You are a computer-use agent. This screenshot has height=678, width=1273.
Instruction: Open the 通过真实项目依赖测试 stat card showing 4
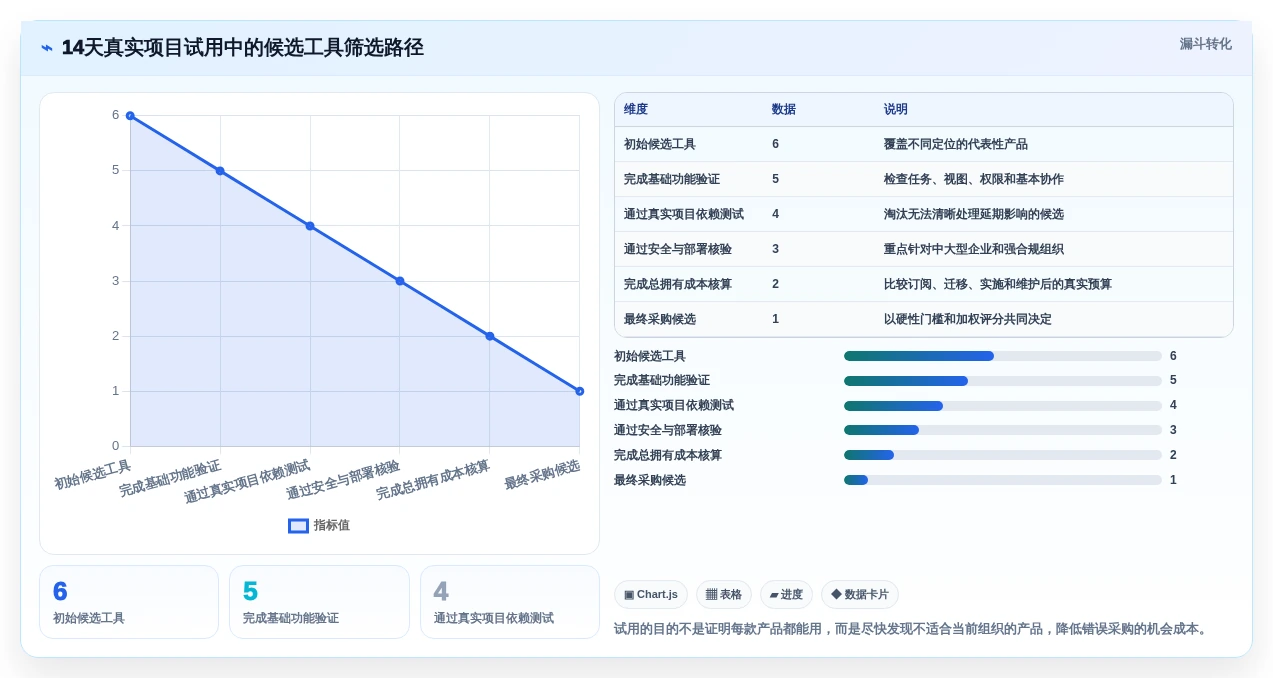[x=510, y=602]
